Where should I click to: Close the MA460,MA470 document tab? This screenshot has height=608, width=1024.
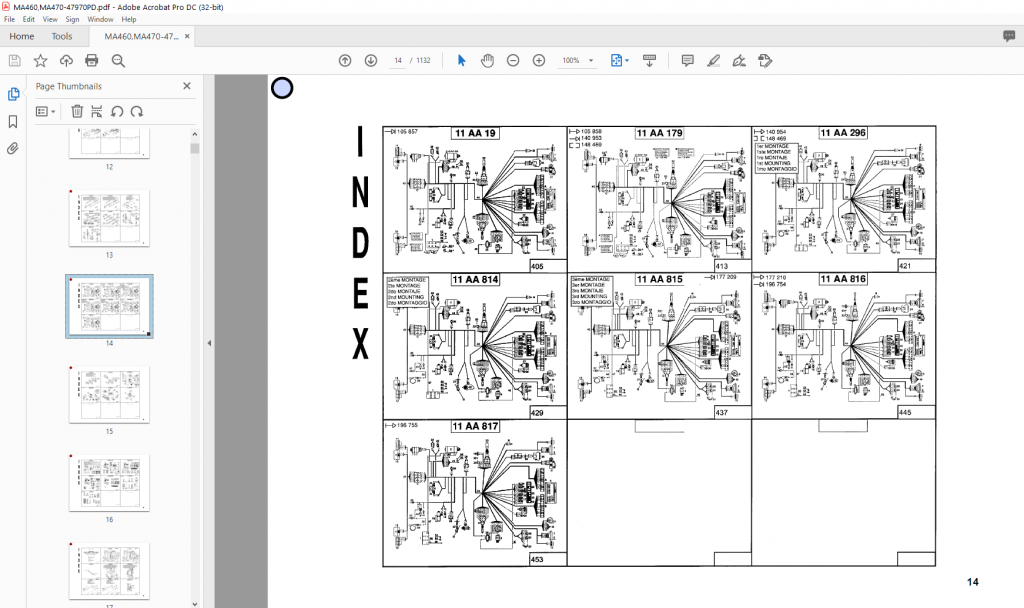pyautogui.click(x=187, y=37)
